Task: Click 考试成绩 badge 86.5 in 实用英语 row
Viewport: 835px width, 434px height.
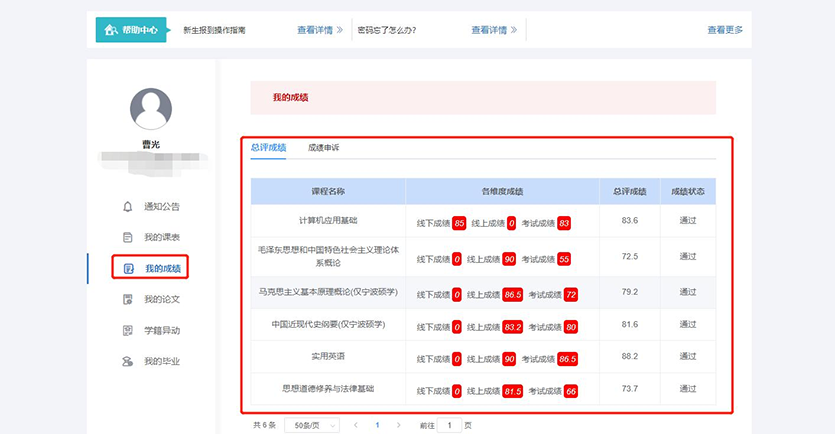Action: click(568, 359)
